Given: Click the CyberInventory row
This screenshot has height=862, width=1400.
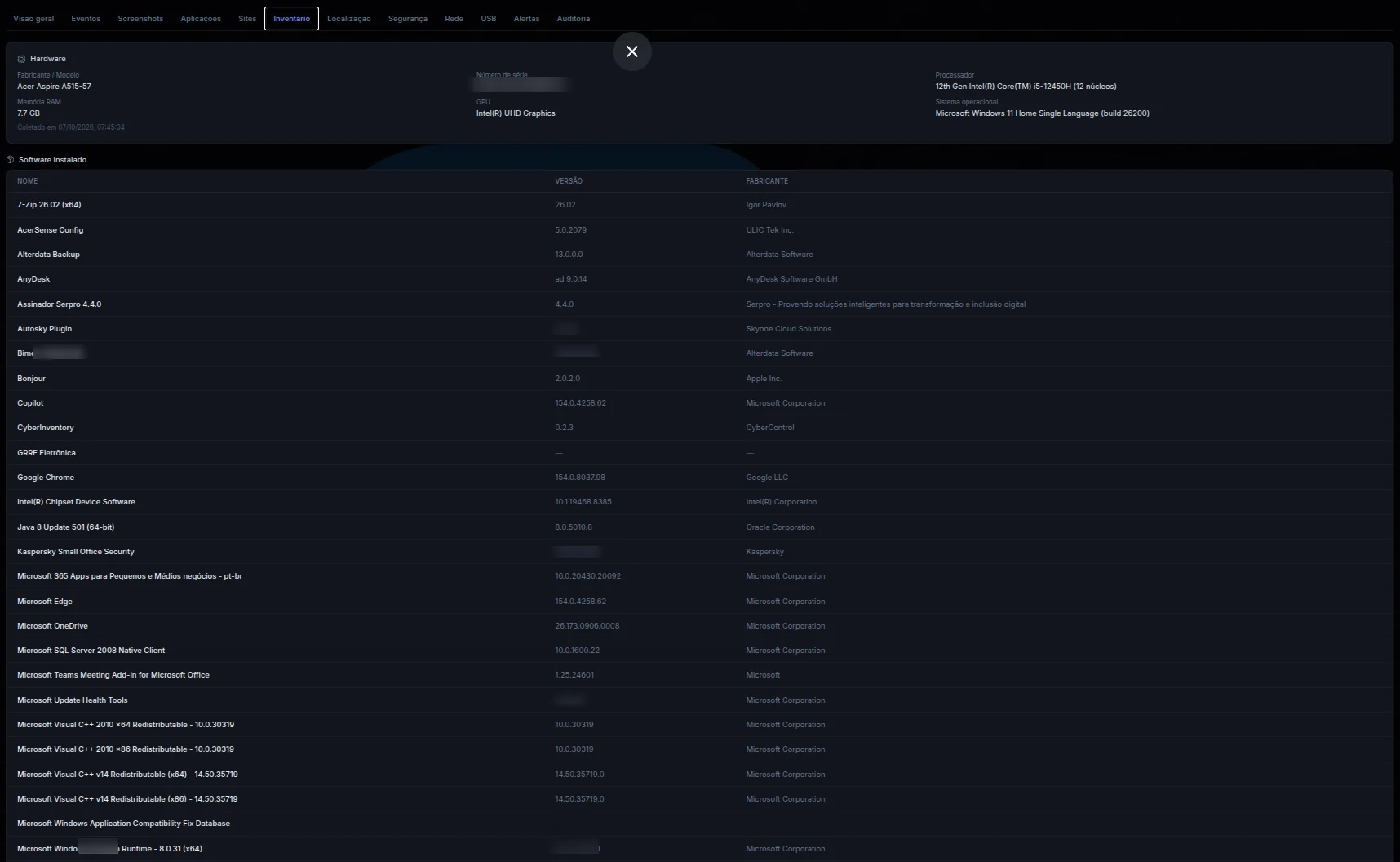Looking at the screenshot, I should pos(699,428).
